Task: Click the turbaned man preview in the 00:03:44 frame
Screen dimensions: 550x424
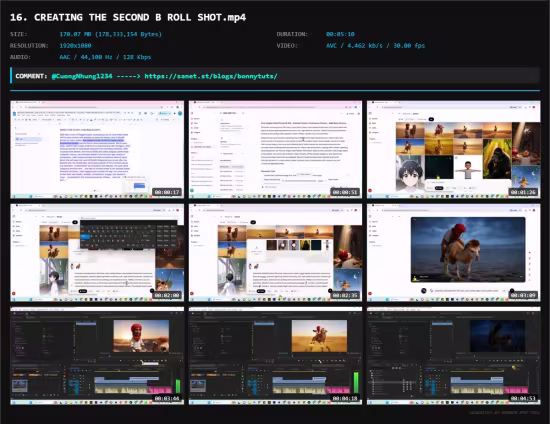Action: tap(141, 336)
